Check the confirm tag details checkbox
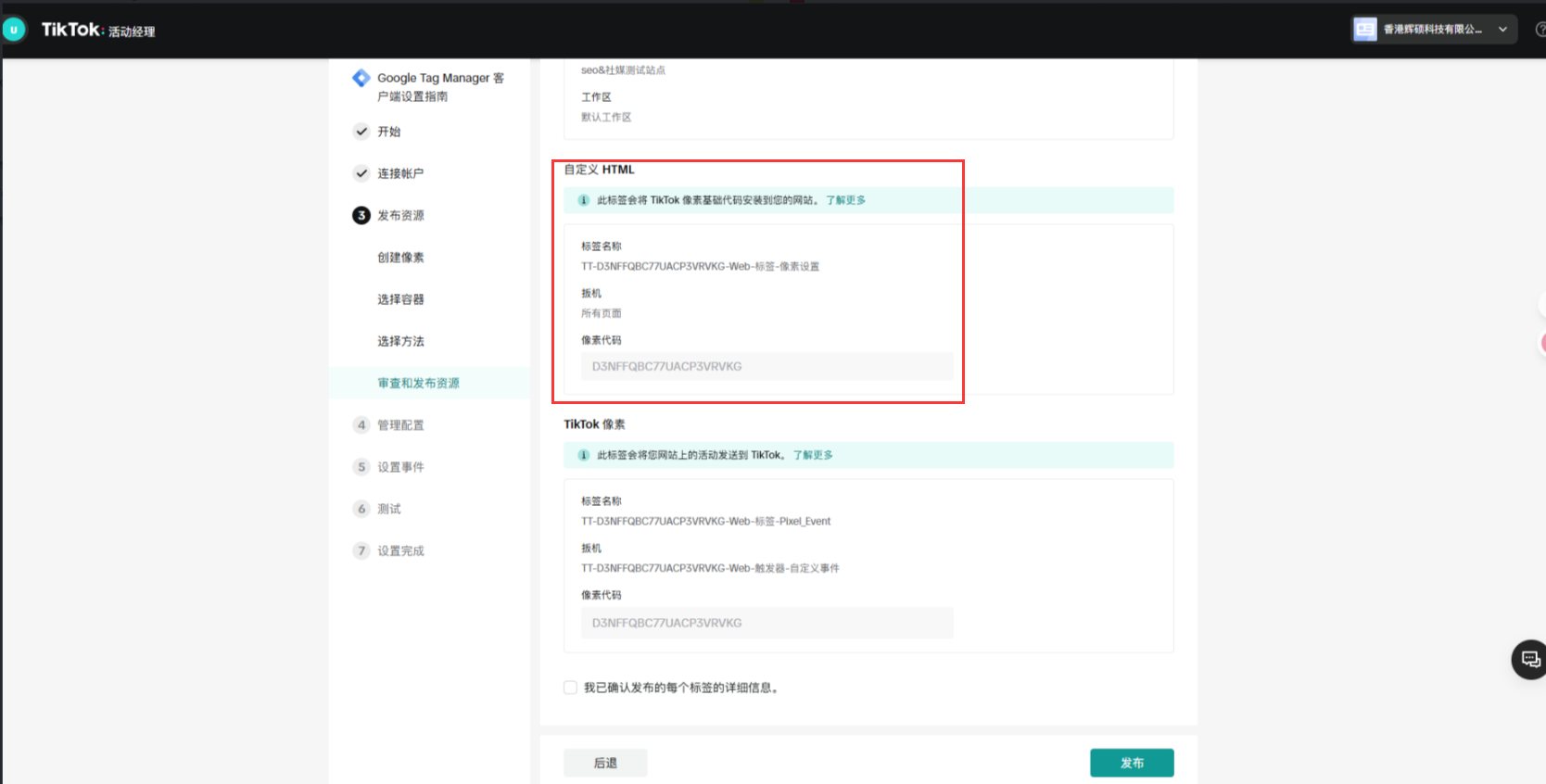Viewport: 1546px width, 784px height. coord(571,688)
